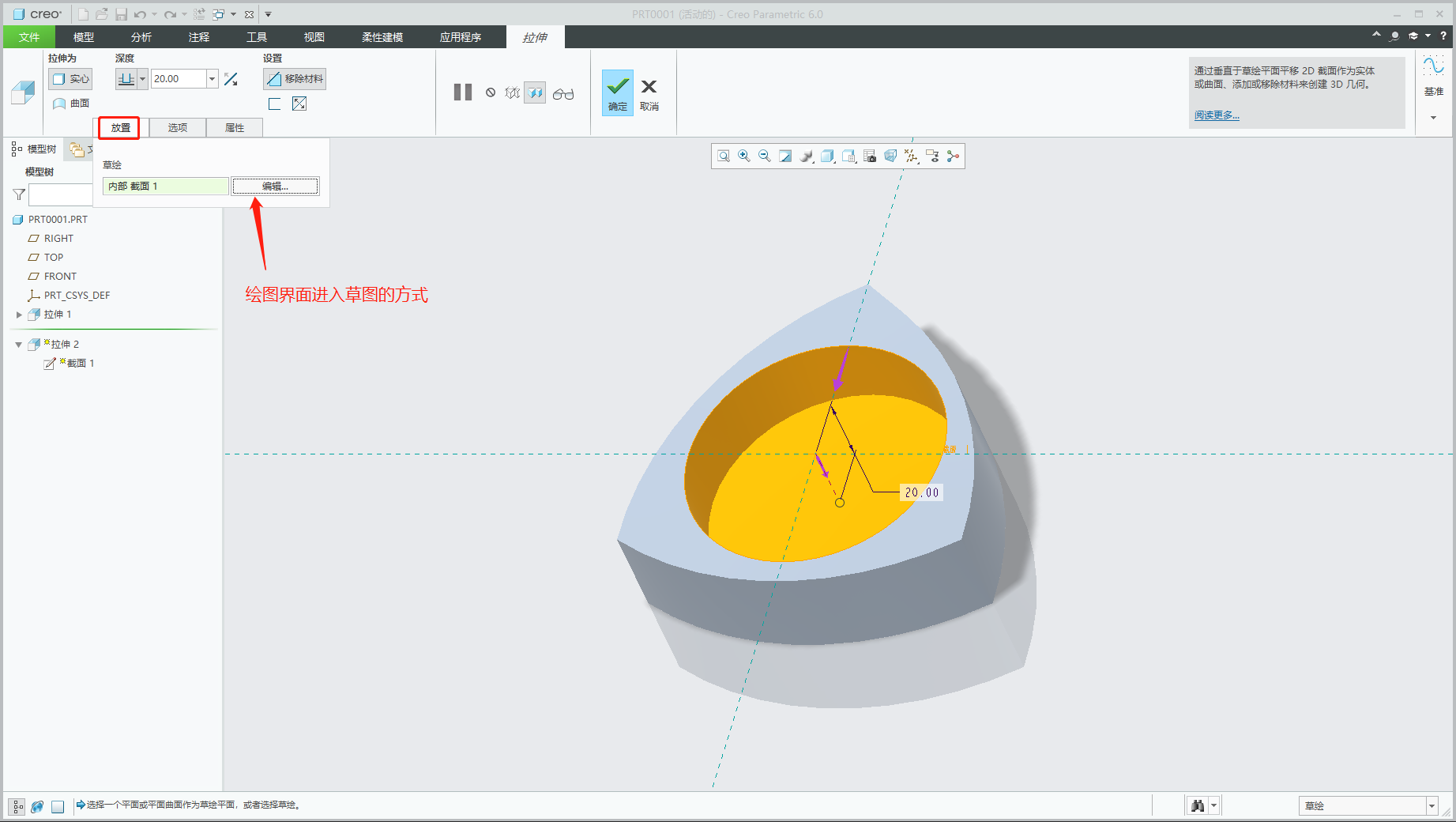Open the 选项 panel tab
The width and height of the screenshot is (1456, 822).
pos(178,128)
